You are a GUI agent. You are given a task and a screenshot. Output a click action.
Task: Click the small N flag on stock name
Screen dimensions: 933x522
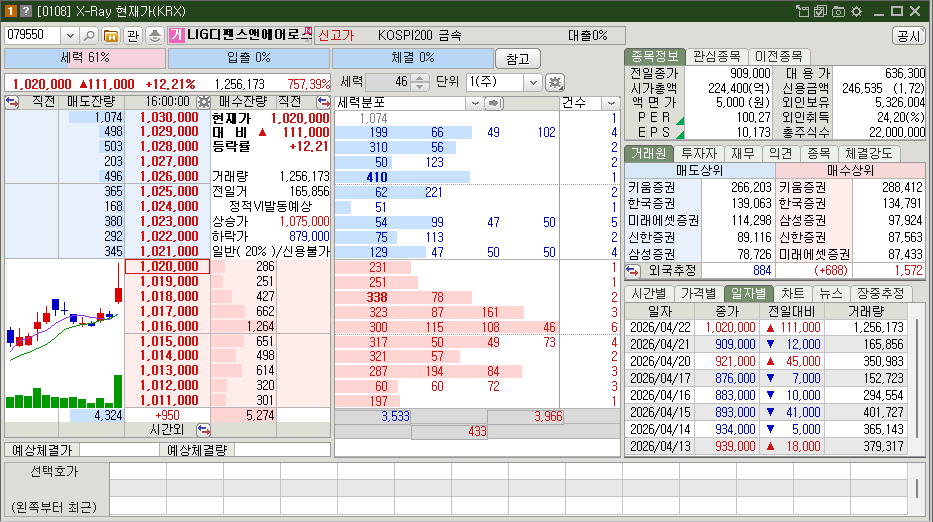[x=307, y=32]
